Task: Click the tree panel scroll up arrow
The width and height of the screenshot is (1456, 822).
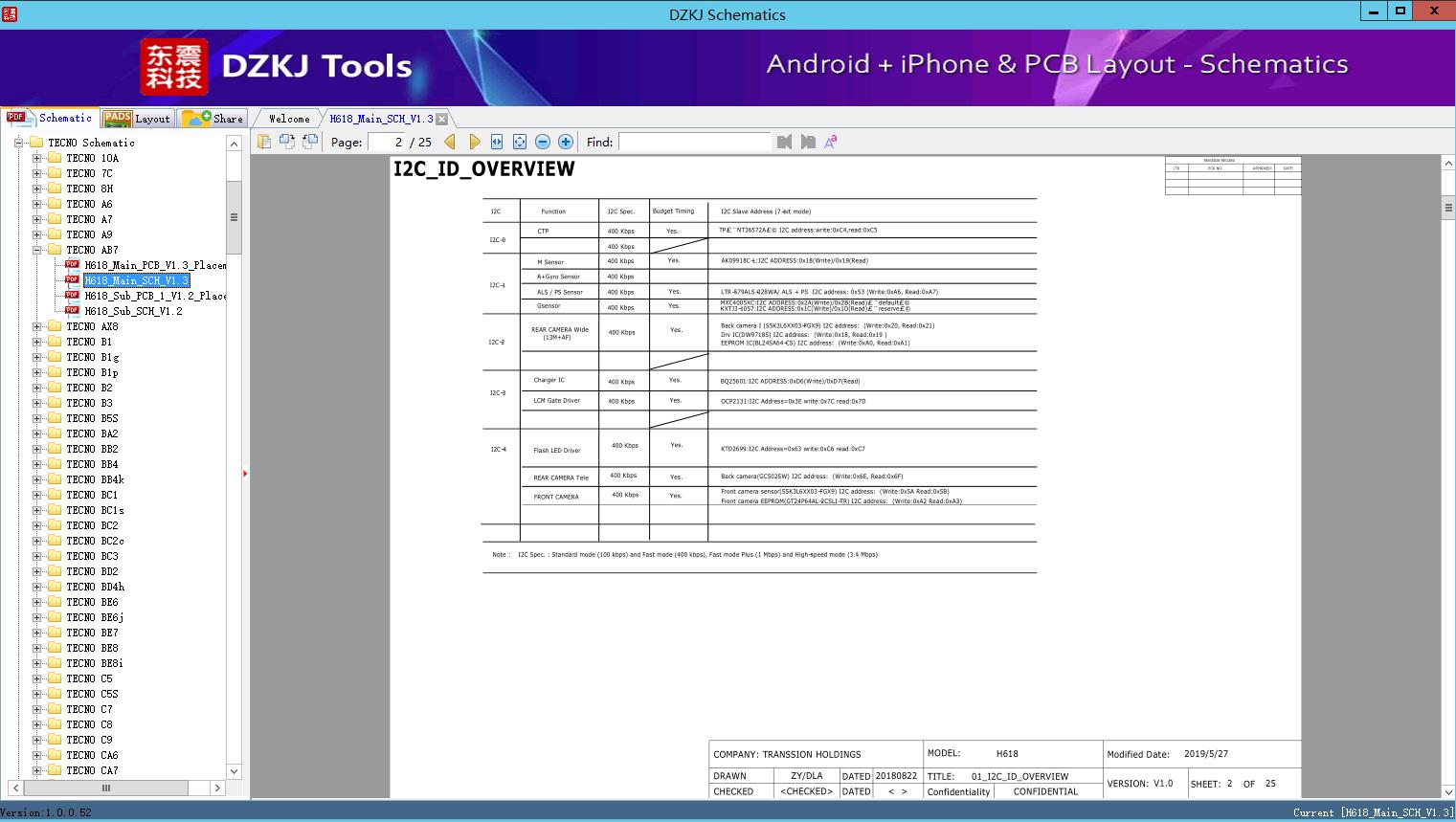Action: (x=234, y=144)
